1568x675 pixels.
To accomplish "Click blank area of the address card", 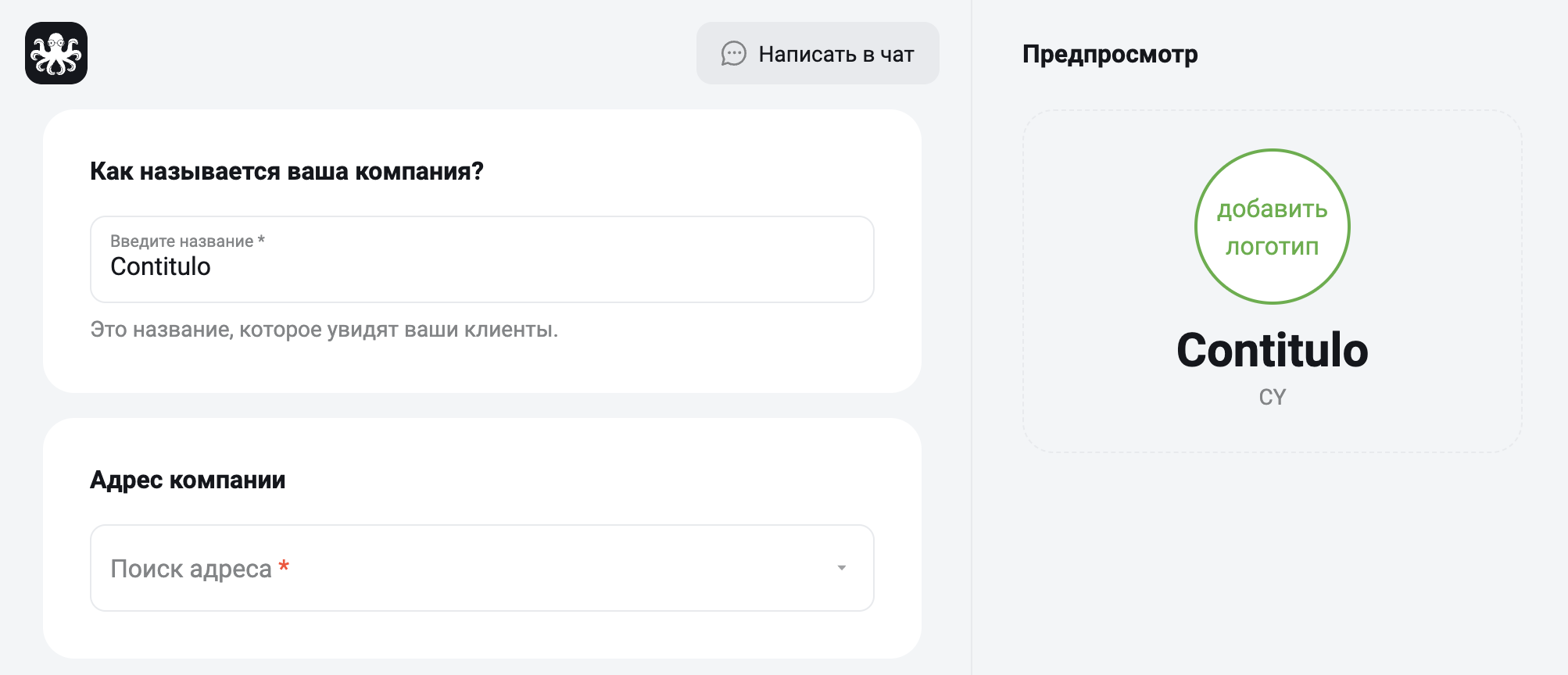I will (586, 480).
